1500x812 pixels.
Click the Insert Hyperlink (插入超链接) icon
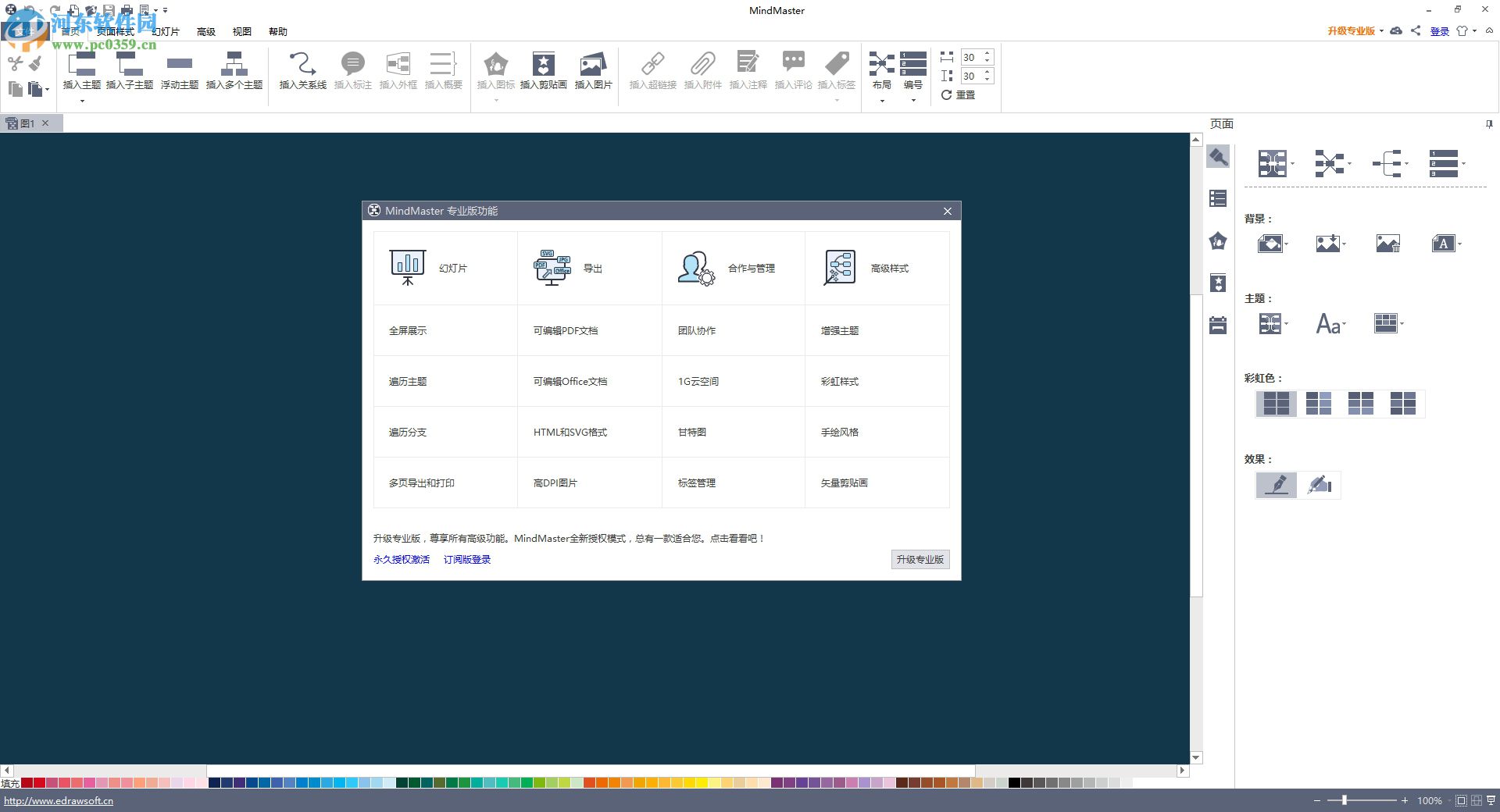coord(653,63)
